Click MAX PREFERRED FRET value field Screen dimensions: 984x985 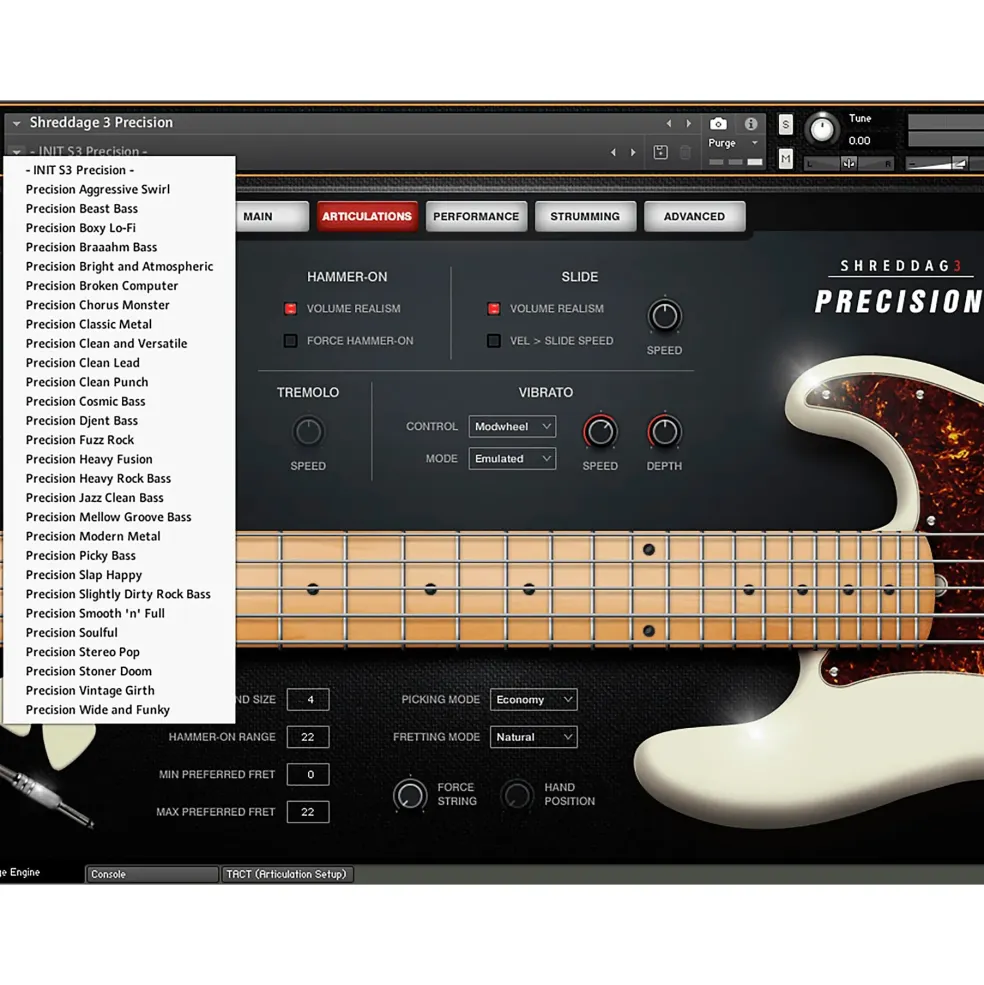308,812
